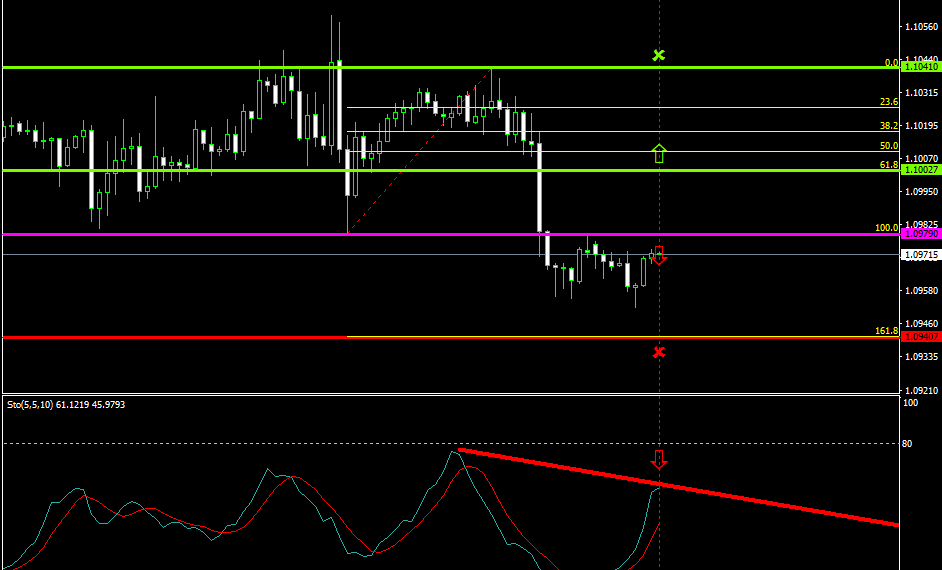Select the Fibonacci 38.2 level label
Viewport: 942px width, 570px height.
click(888, 126)
